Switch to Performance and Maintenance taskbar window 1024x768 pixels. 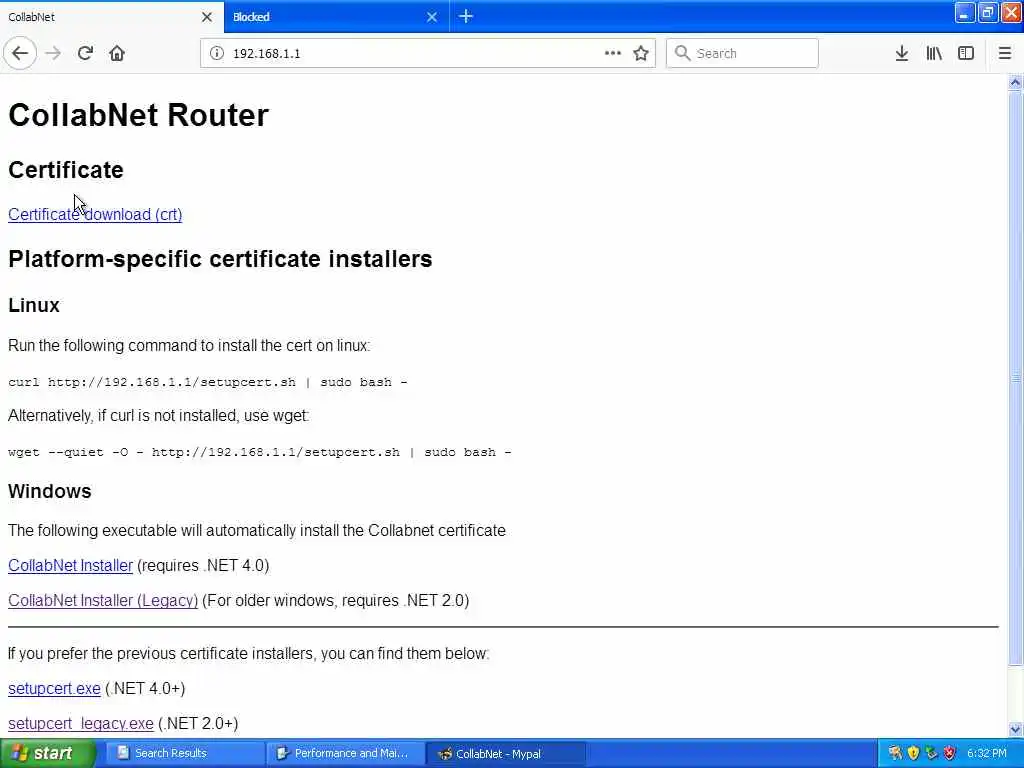[345, 754]
